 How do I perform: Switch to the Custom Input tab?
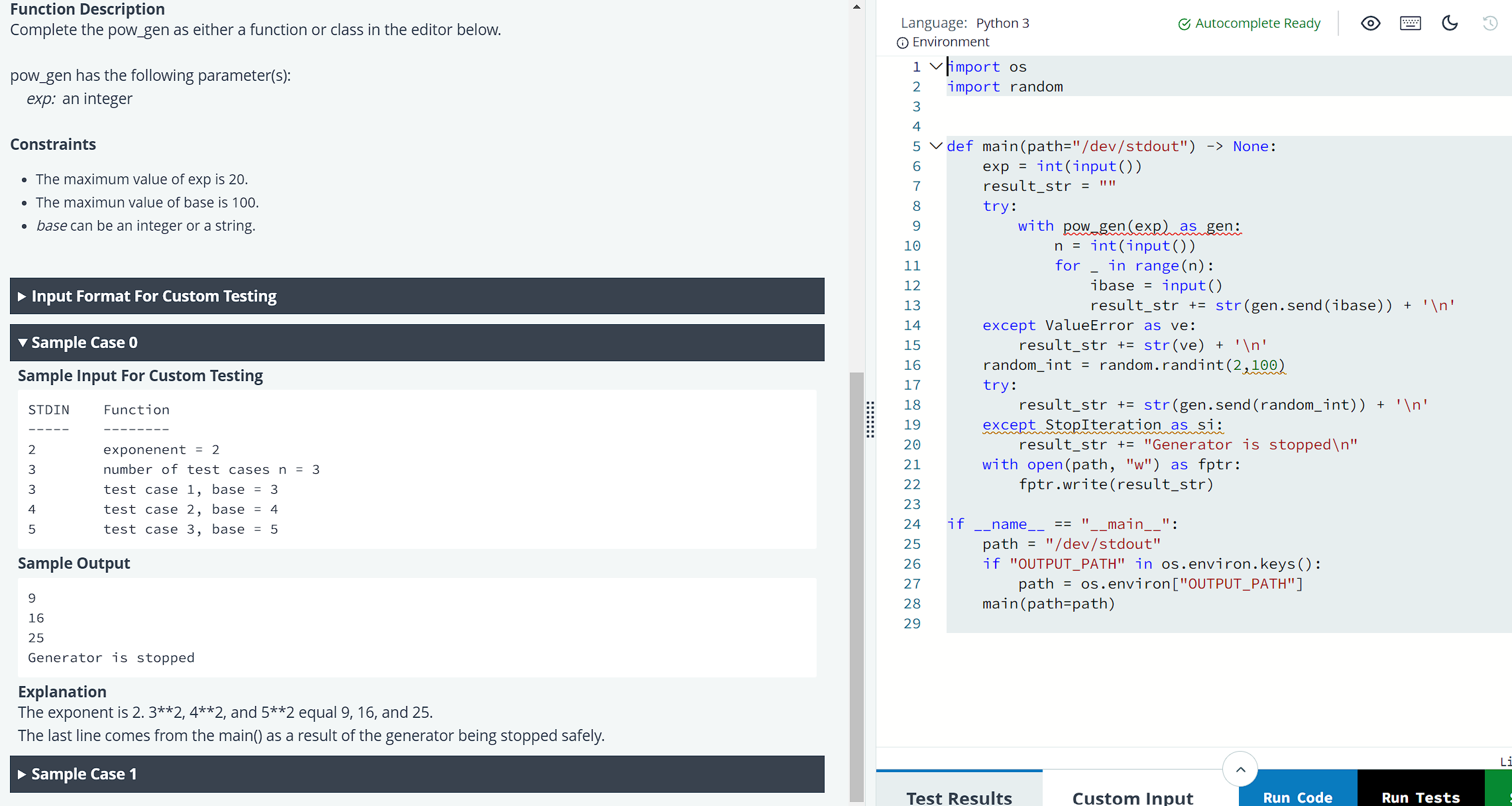click(1132, 797)
